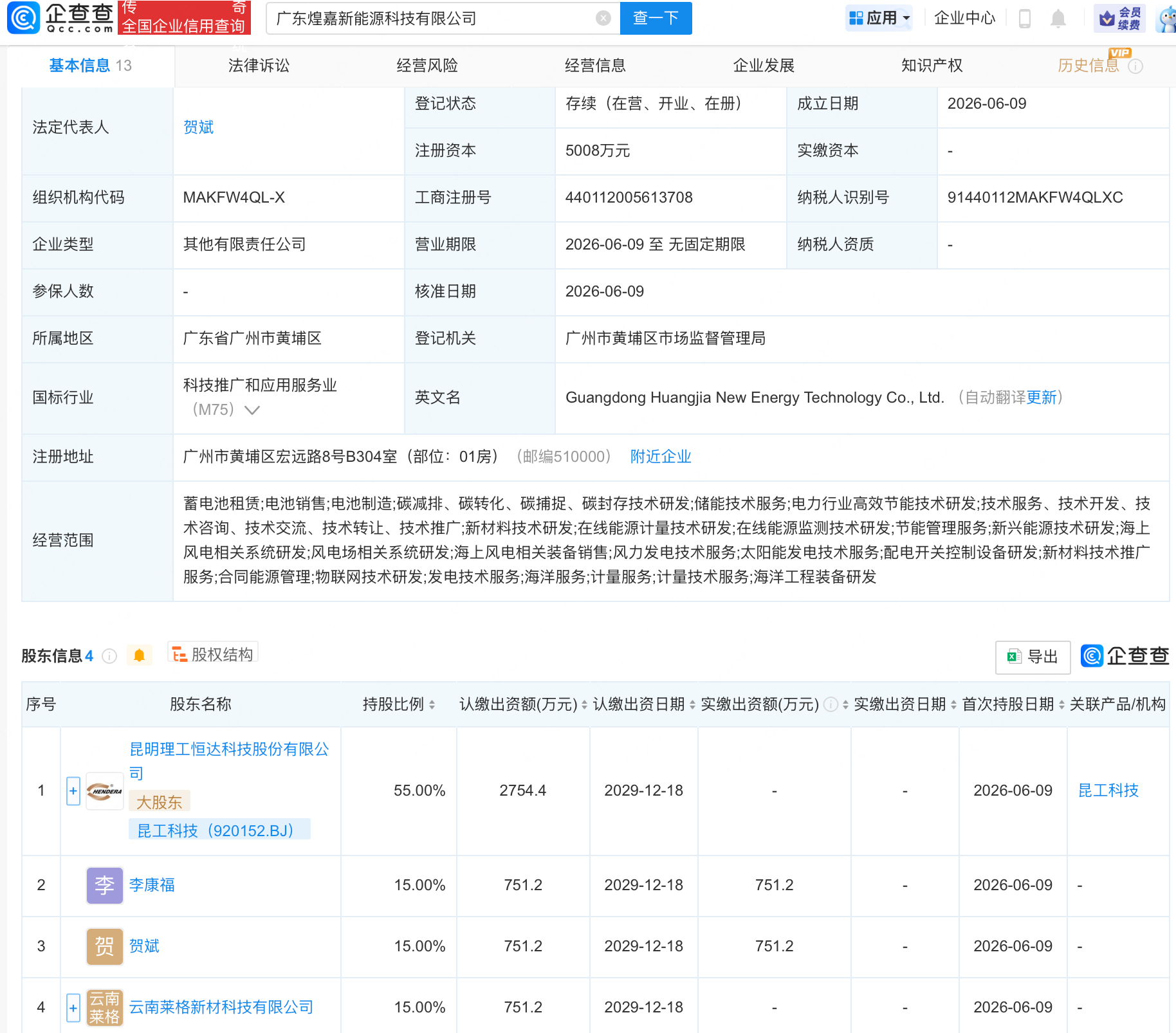This screenshot has width=1176, height=1033.
Task: Expand shareholder row 1 plus button
Action: pos(73,791)
